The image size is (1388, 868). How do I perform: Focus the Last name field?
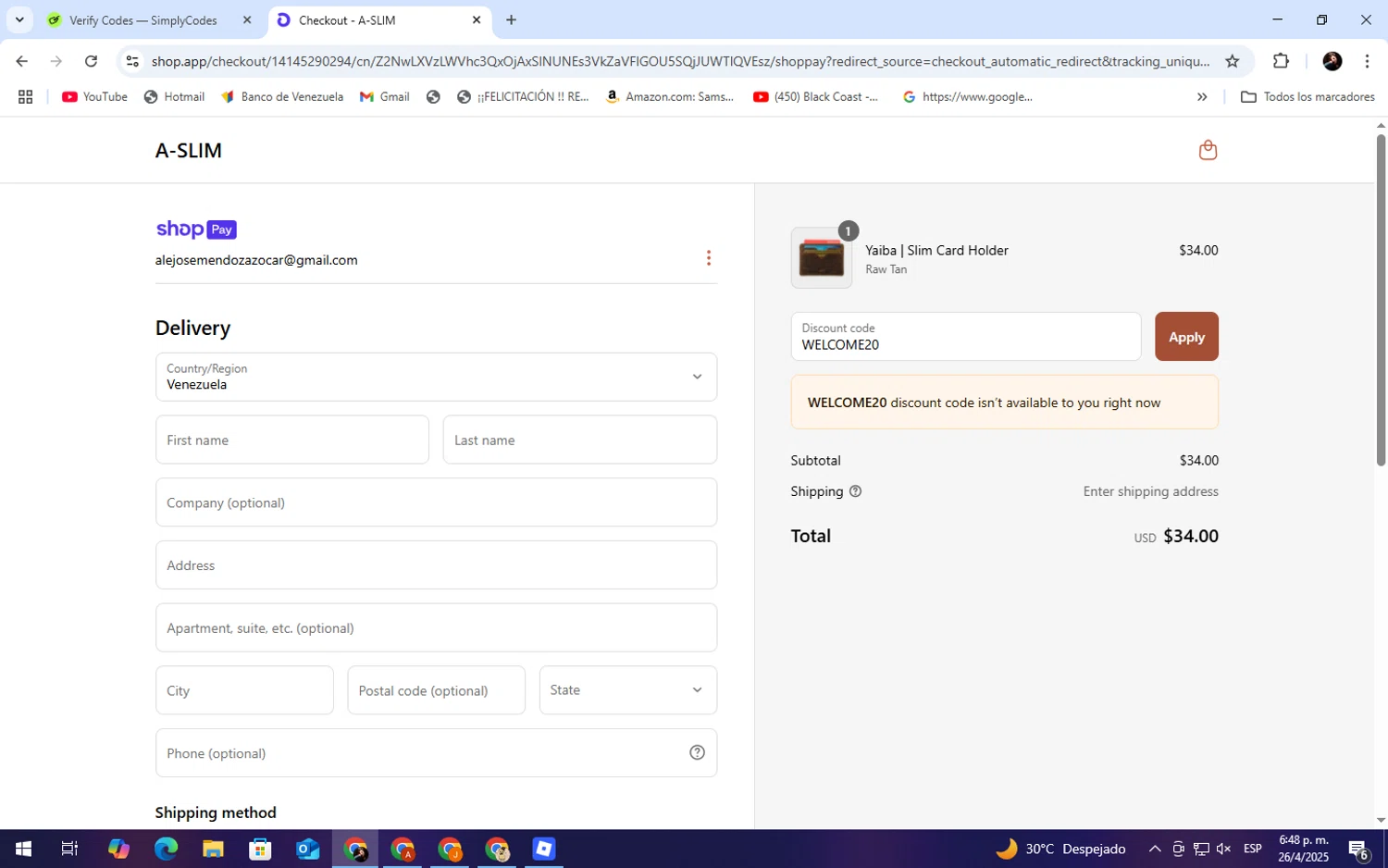(x=580, y=440)
